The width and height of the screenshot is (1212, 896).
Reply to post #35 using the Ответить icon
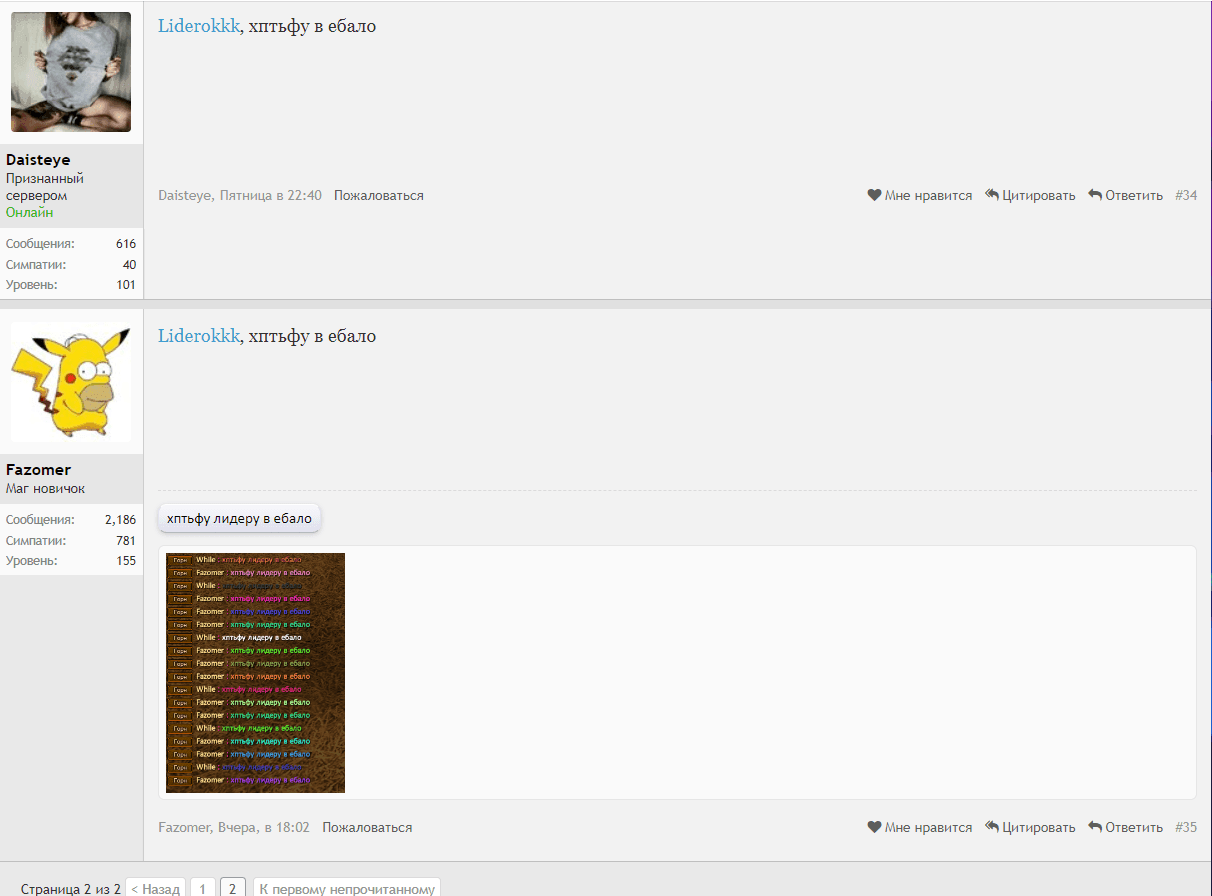1095,828
